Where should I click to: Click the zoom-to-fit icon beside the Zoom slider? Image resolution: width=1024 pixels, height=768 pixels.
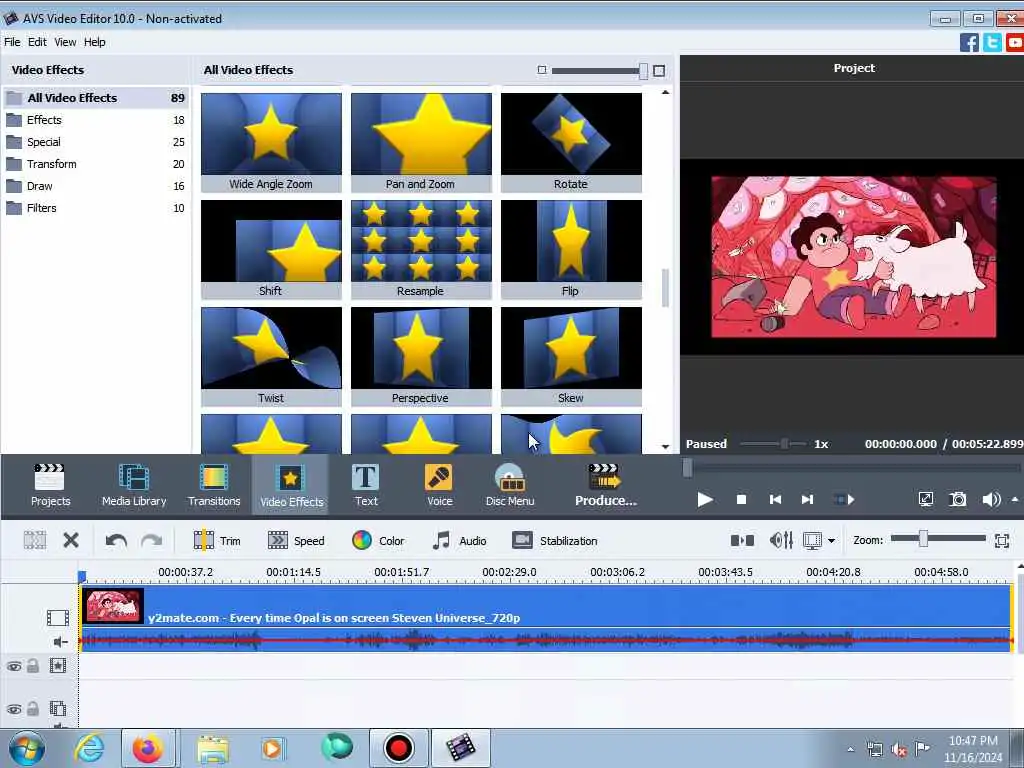[1002, 540]
